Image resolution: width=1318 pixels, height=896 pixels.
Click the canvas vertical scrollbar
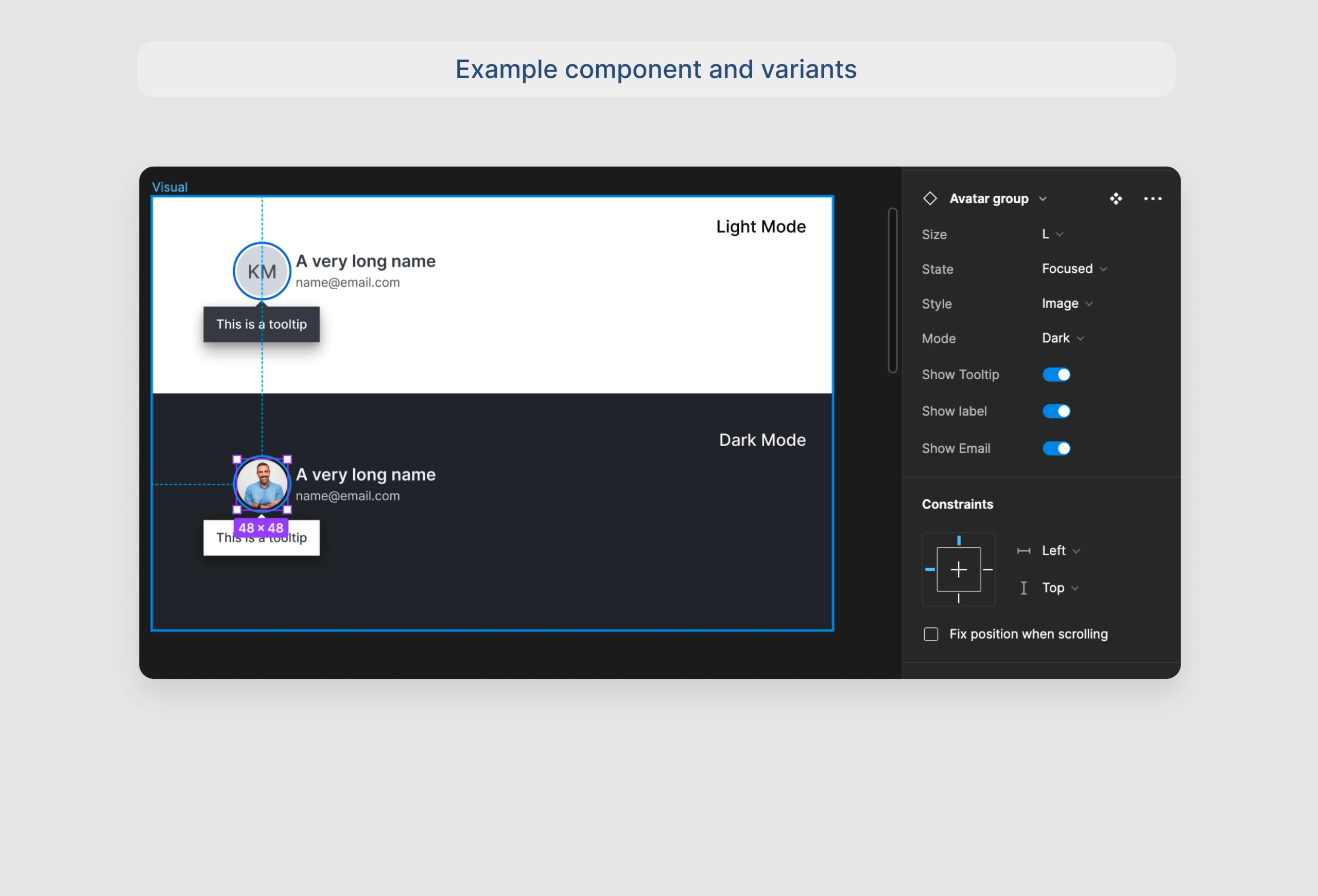click(892, 290)
